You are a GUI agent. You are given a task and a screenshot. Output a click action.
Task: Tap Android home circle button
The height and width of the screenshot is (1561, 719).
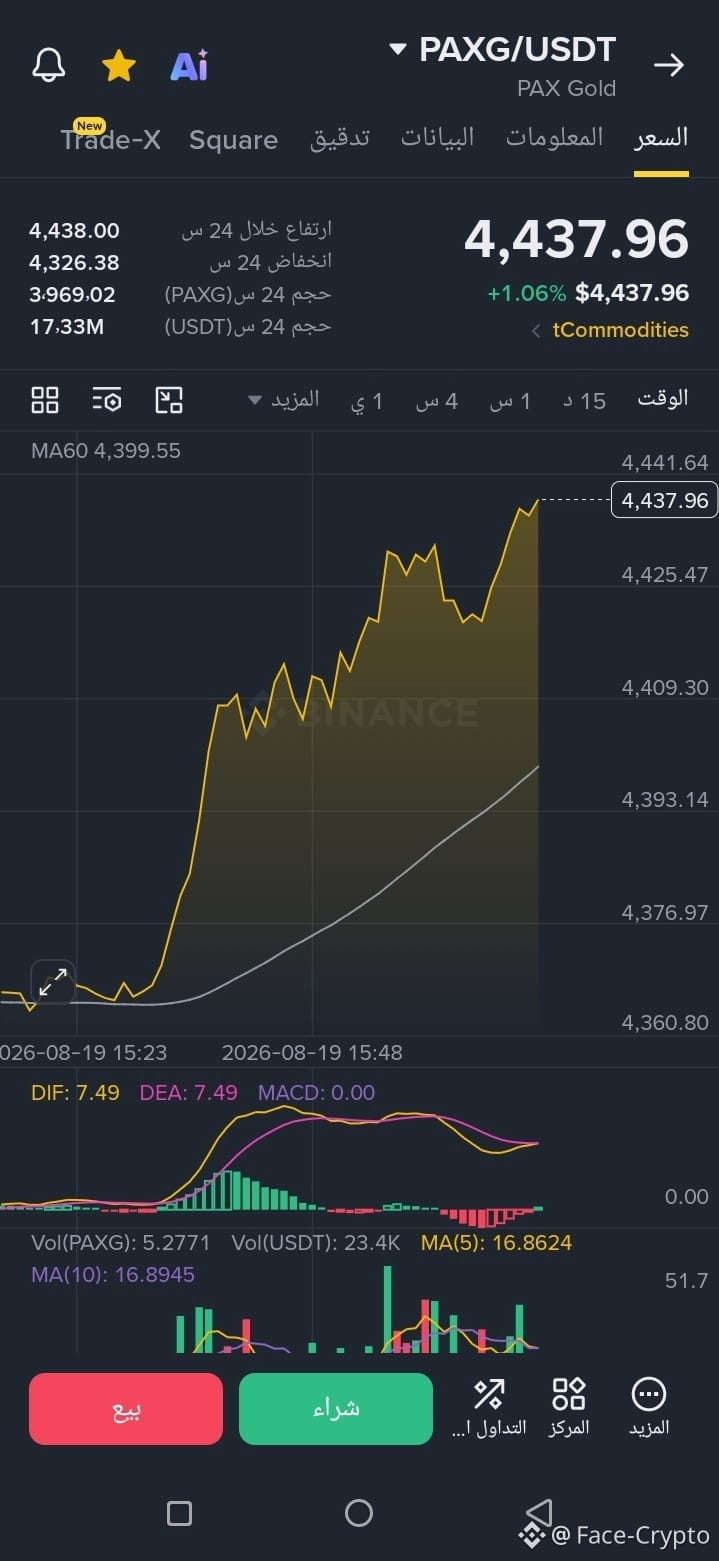coord(359,1513)
